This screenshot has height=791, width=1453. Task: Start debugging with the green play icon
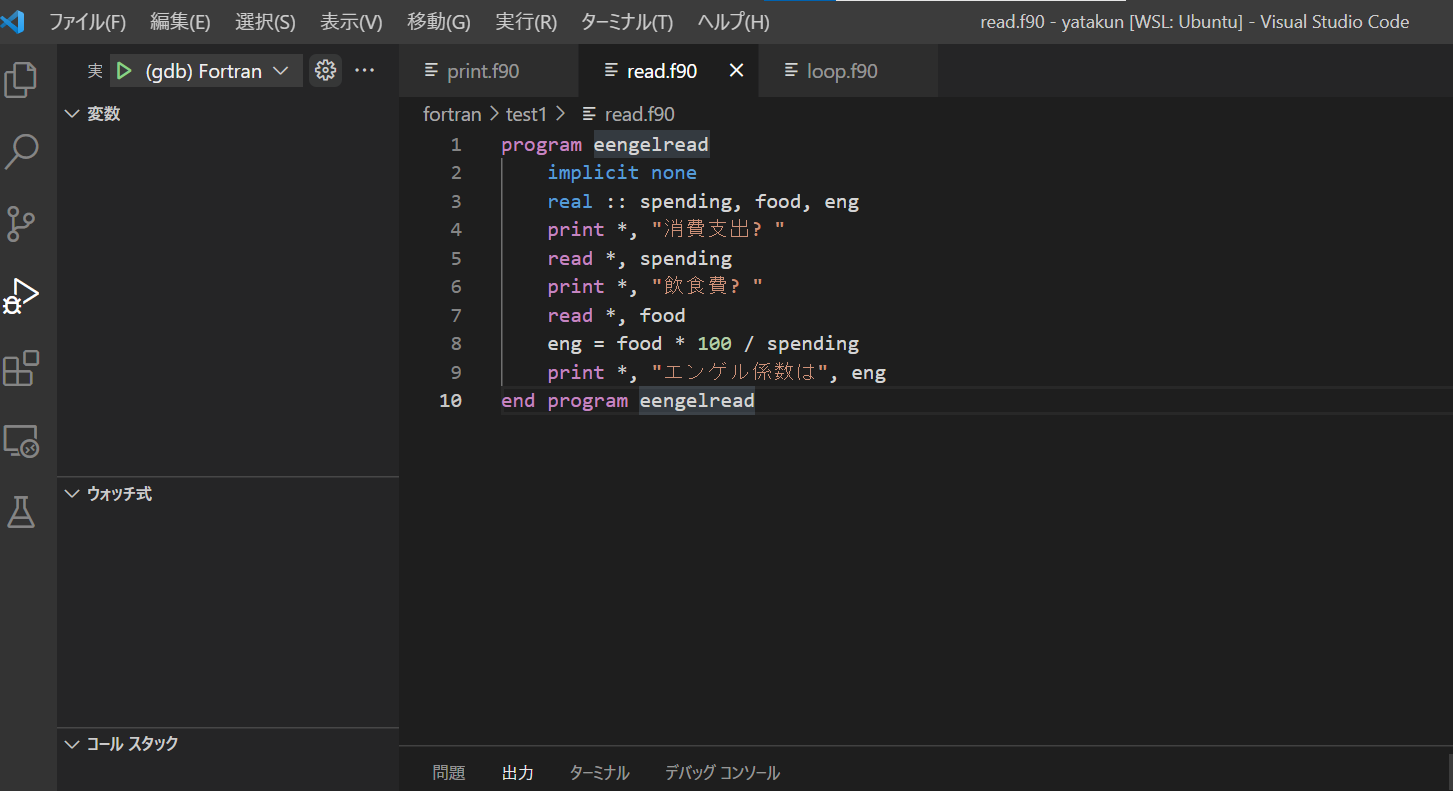[123, 71]
